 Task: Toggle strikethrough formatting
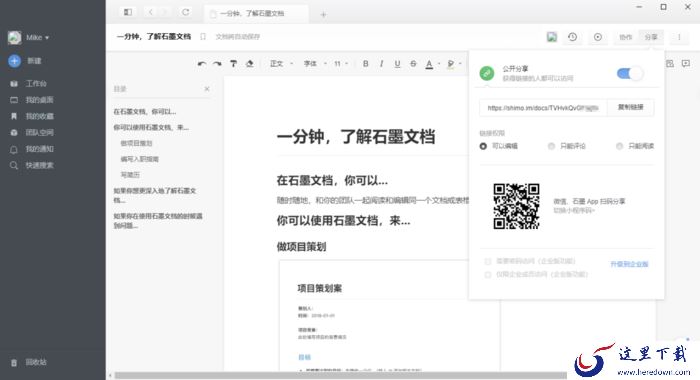click(x=413, y=64)
